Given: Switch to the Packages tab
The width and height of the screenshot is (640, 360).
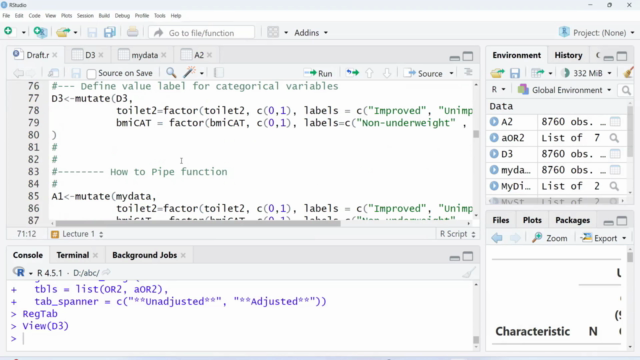Looking at the screenshot, I should point(572,220).
